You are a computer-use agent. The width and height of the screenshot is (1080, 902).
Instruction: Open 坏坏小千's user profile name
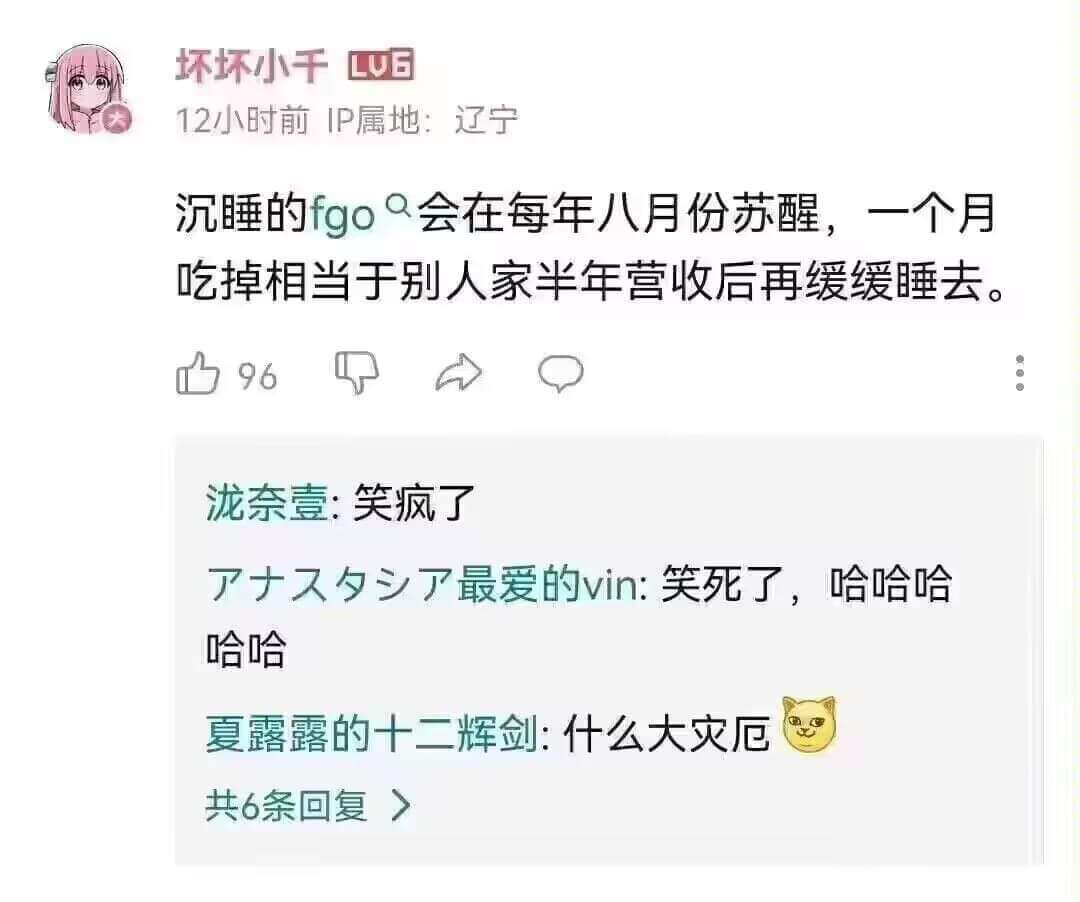pos(251,68)
